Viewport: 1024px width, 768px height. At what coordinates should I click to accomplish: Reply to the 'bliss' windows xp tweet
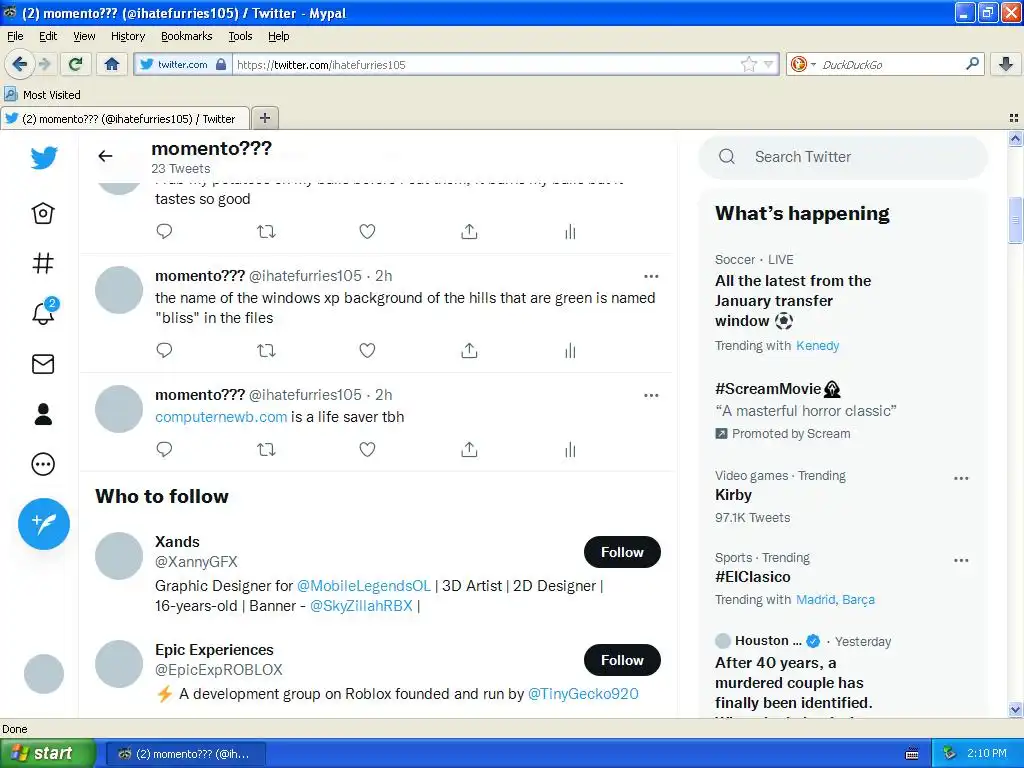click(164, 351)
